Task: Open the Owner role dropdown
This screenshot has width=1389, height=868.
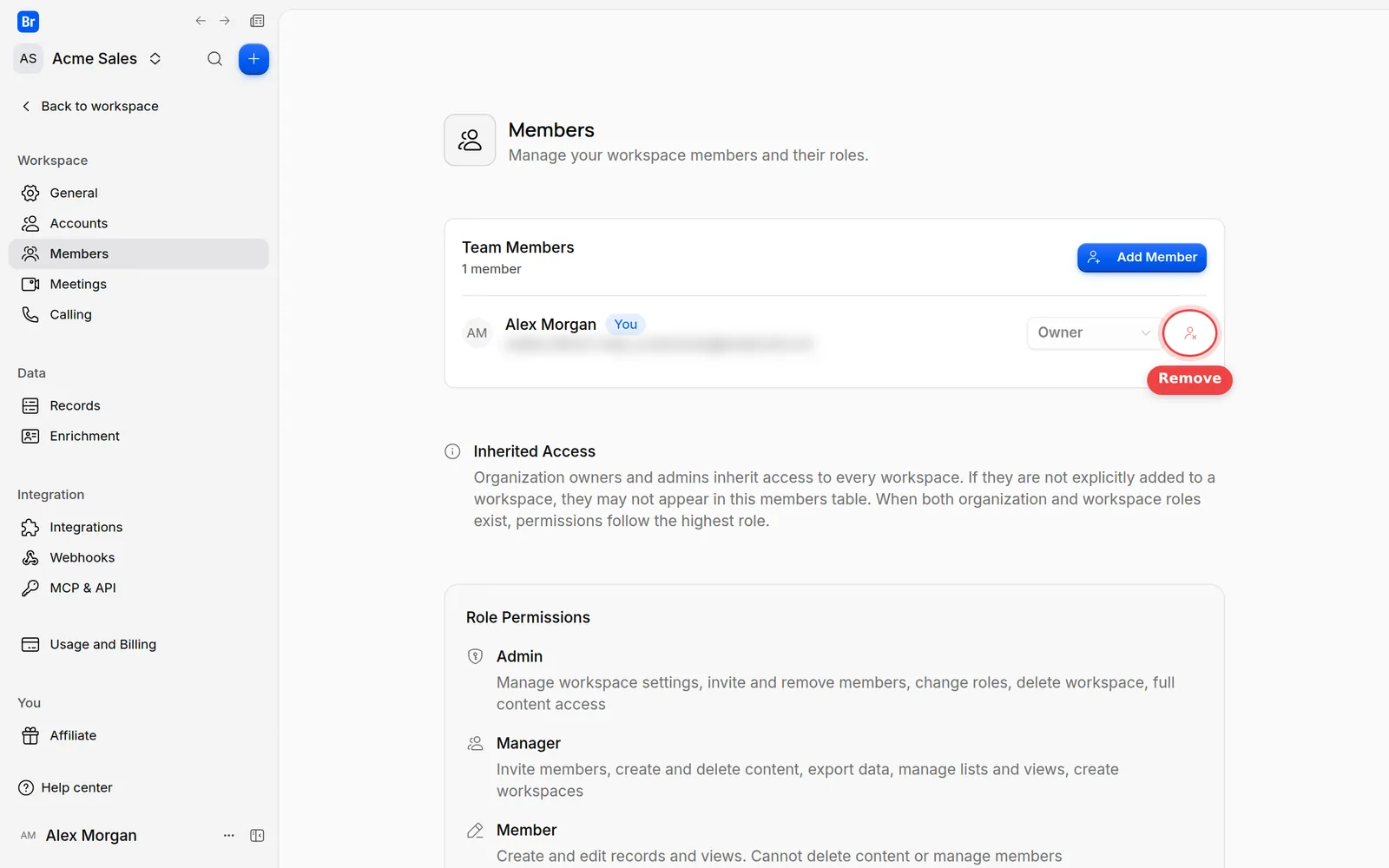Action: pyautogui.click(x=1093, y=332)
